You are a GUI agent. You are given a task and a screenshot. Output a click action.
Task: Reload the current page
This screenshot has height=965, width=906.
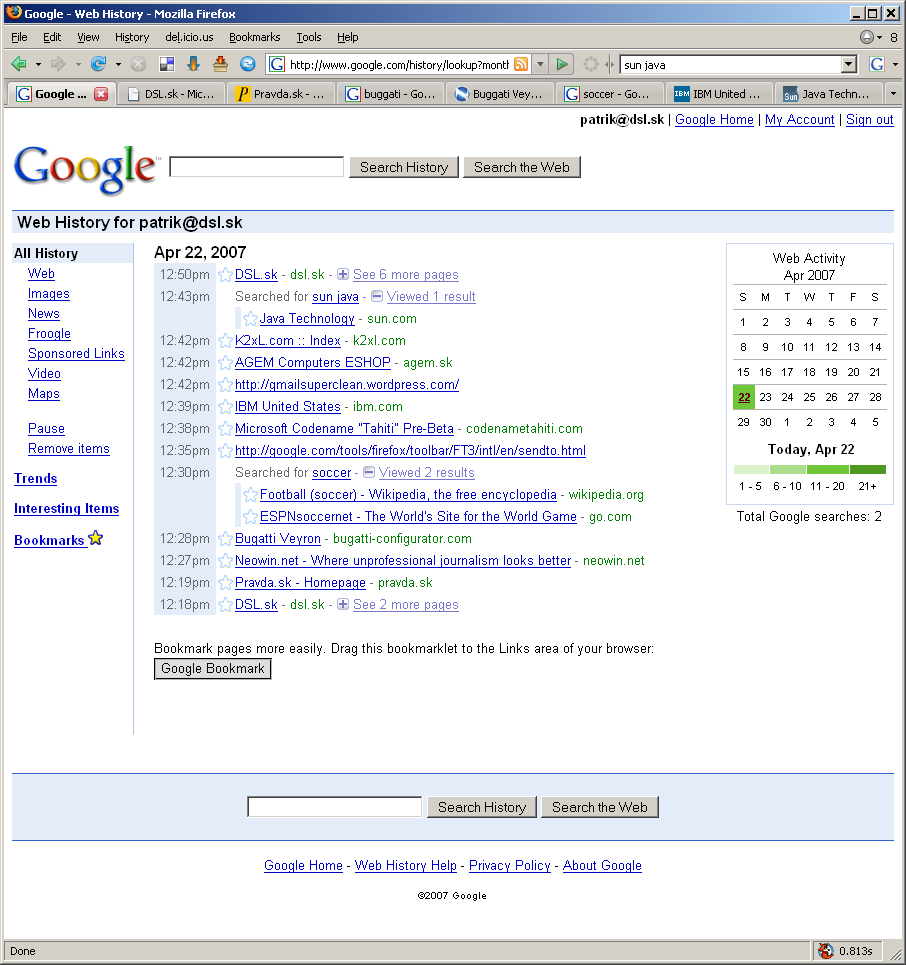coord(98,63)
